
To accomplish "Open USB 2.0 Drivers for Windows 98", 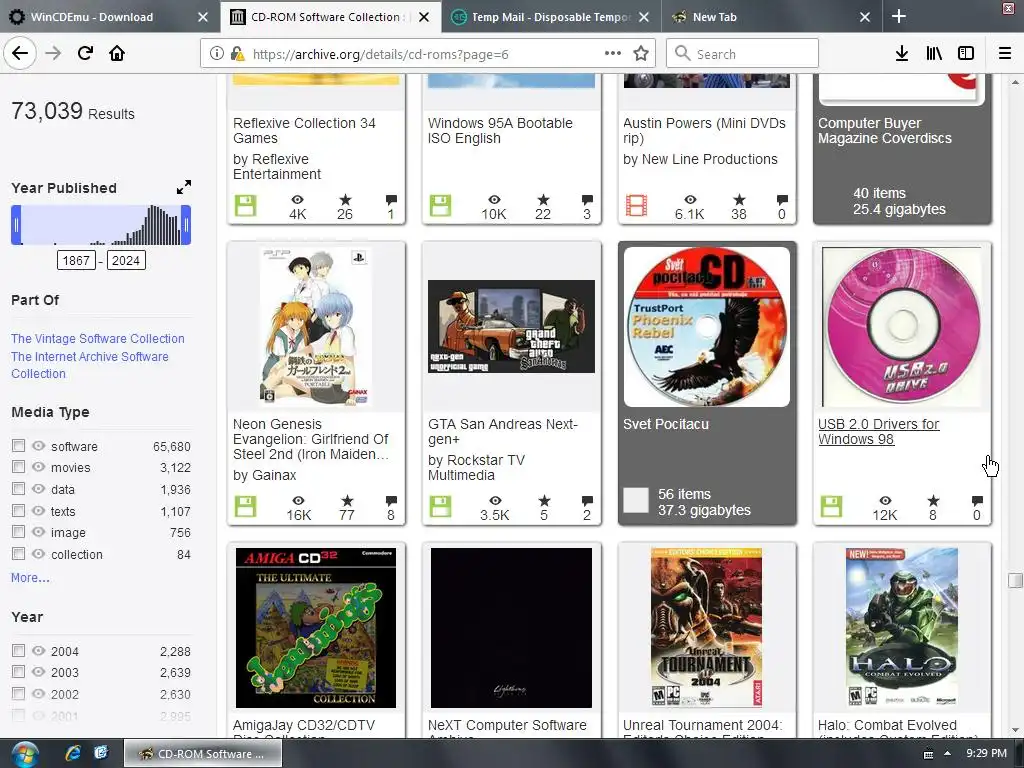I will click(878, 431).
